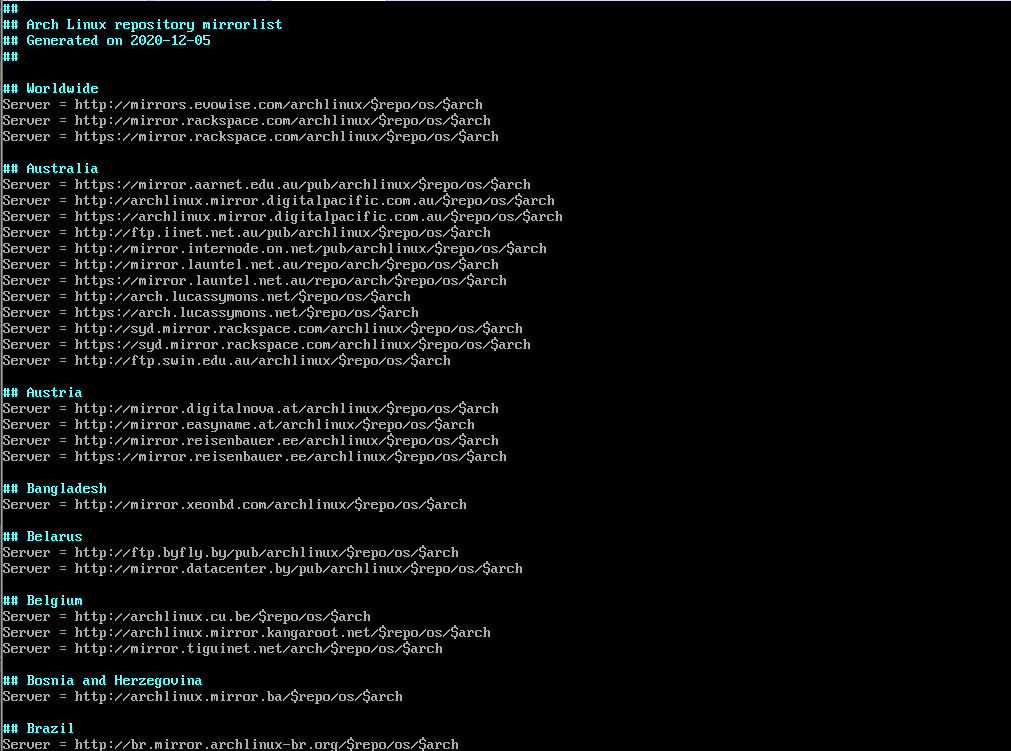
Task: Click the archlinux.cu.be server line
Action: point(186,616)
